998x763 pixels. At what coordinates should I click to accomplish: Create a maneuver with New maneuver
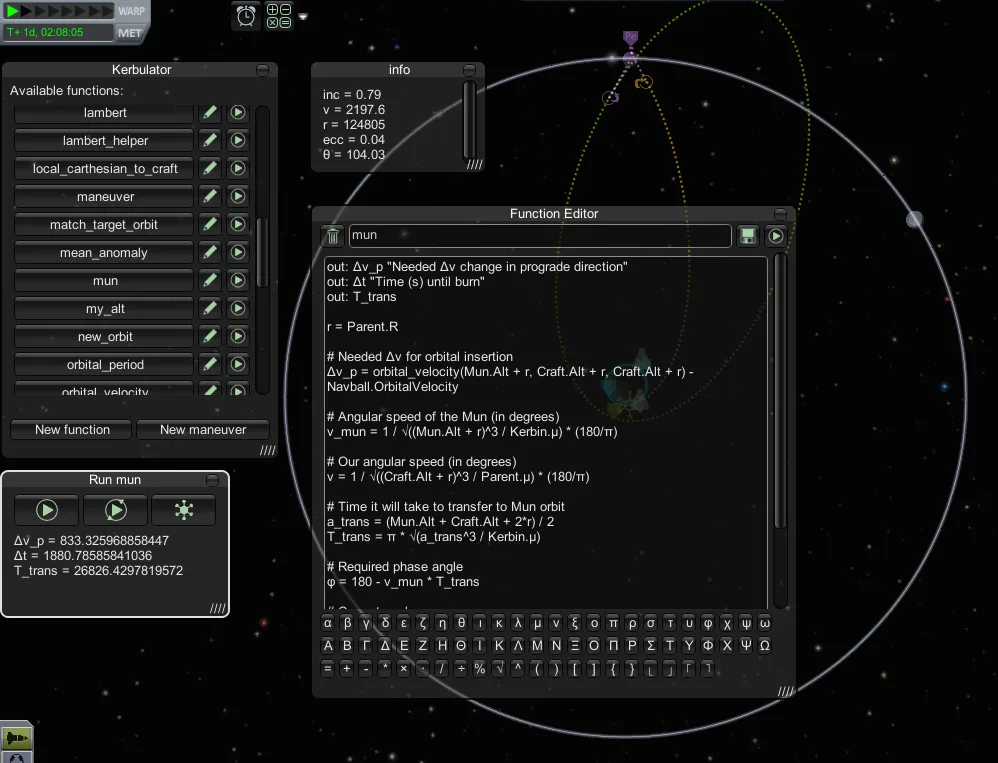point(203,430)
